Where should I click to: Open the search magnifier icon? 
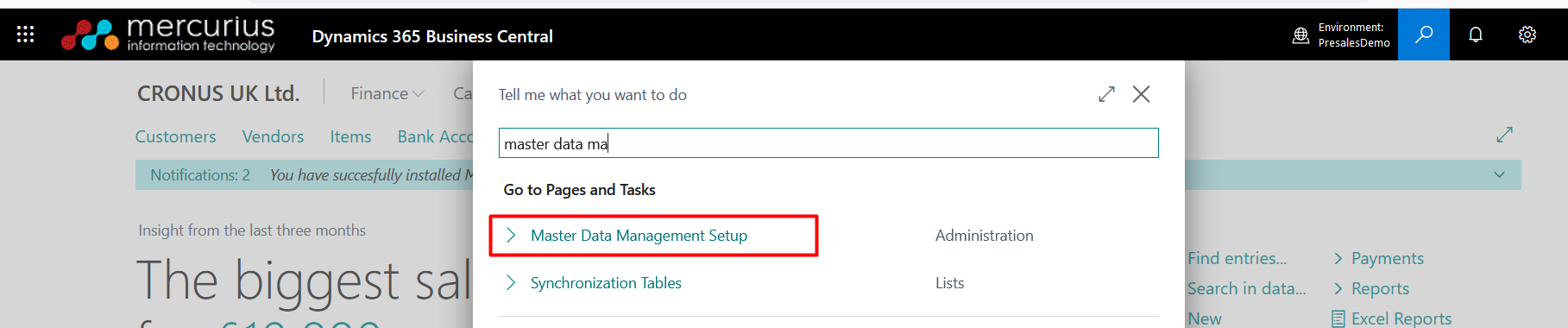click(x=1424, y=35)
